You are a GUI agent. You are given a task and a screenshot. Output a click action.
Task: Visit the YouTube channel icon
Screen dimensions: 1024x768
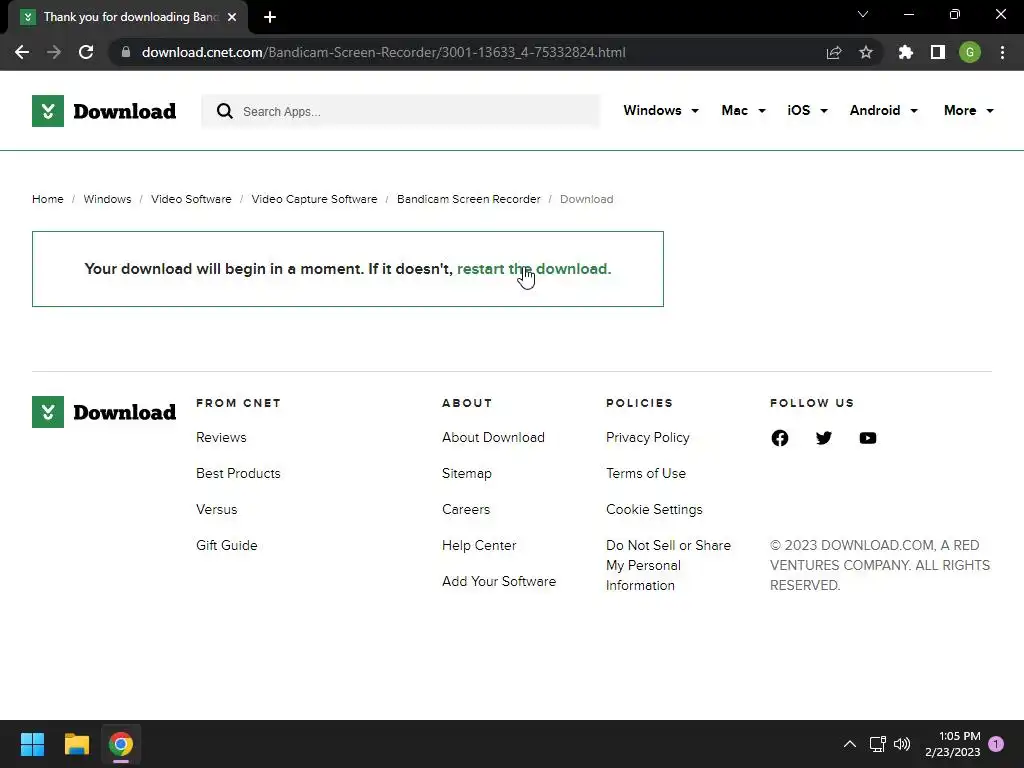(x=868, y=438)
